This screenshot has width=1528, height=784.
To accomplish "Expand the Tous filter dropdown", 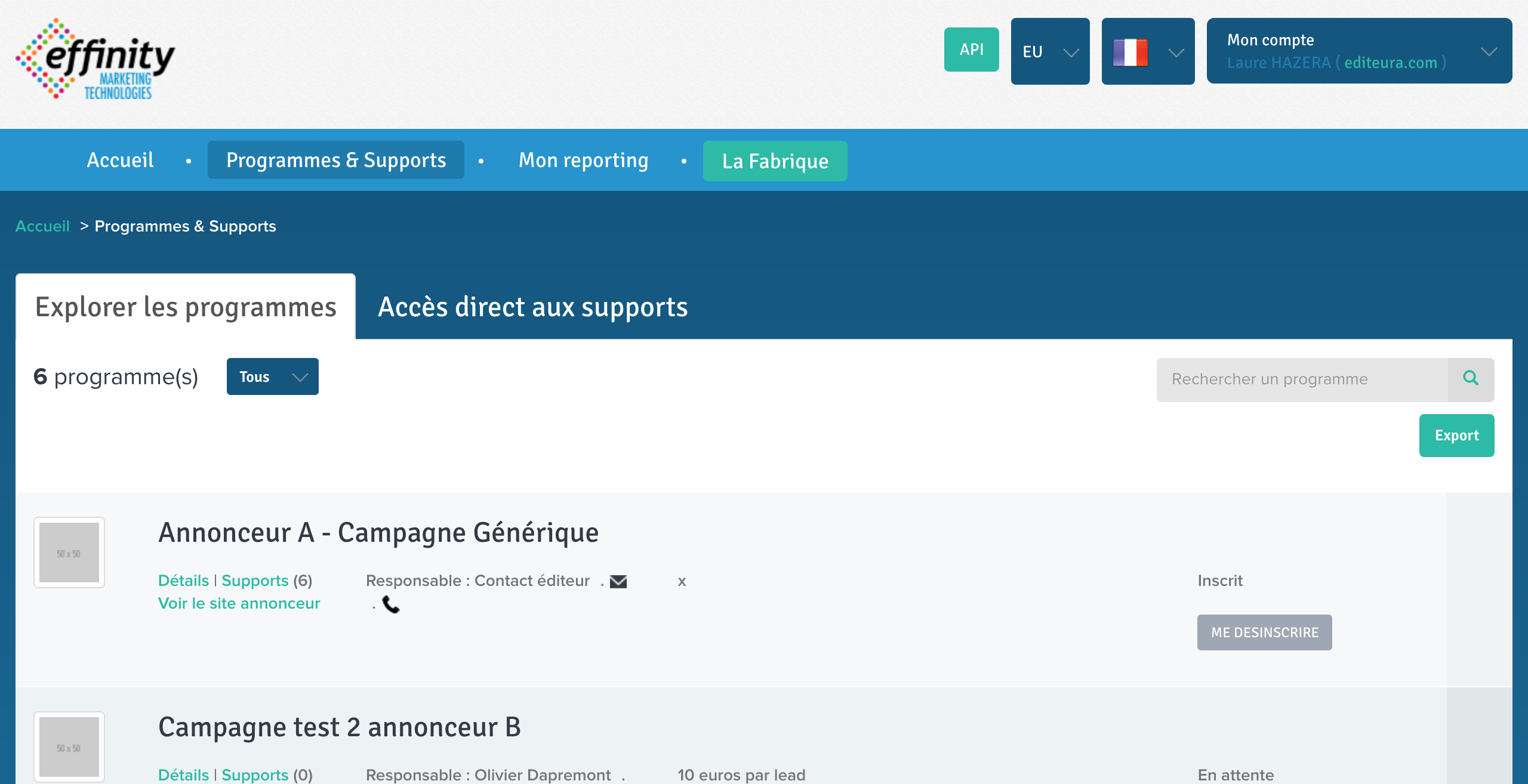I will 272,377.
